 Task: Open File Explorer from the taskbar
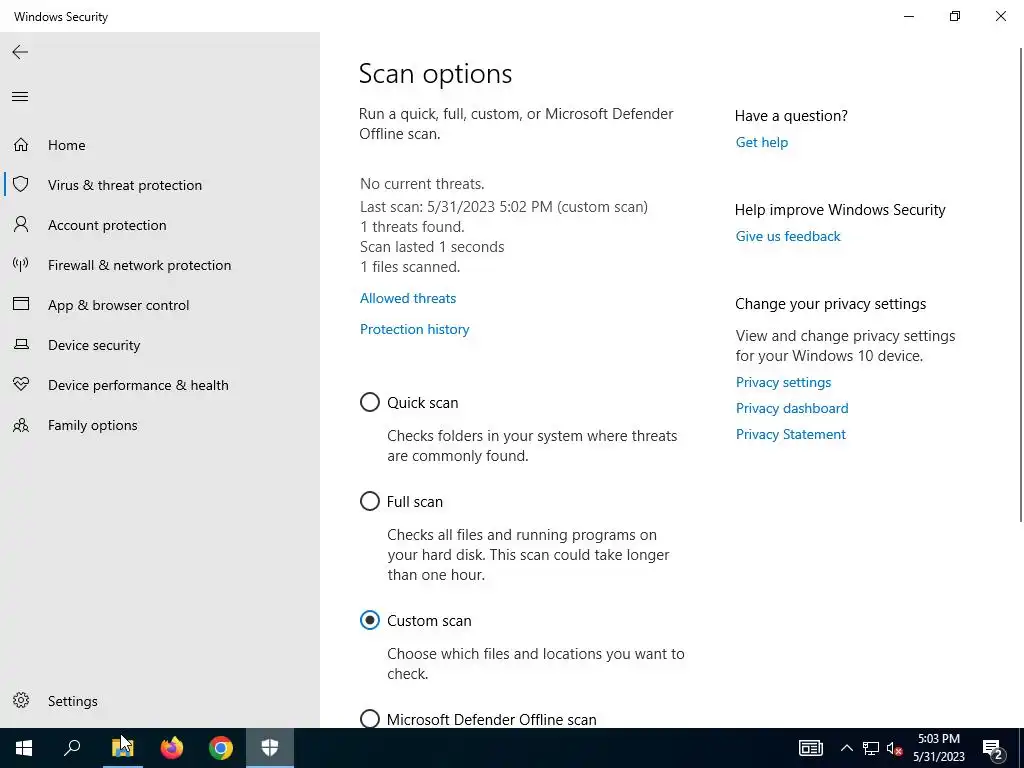point(122,748)
